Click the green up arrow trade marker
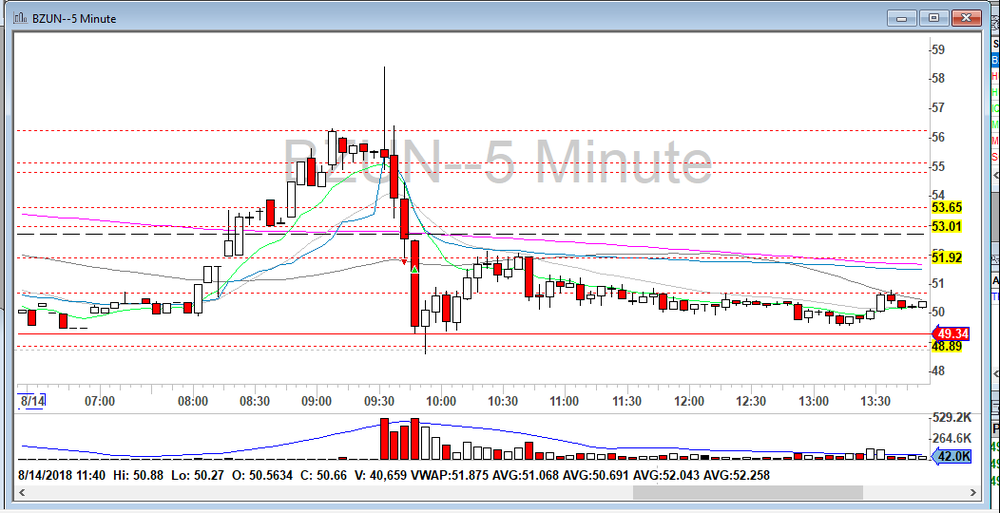 click(414, 270)
